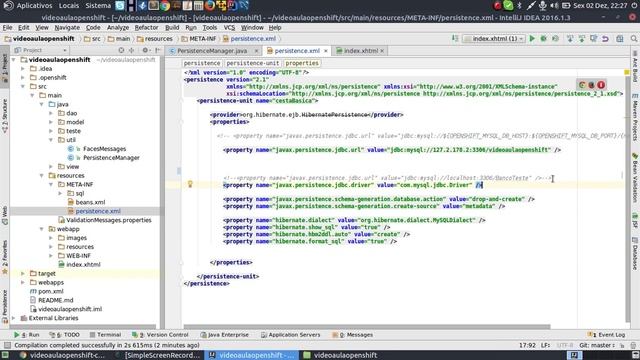Expand the .openshift folder
Image resolution: width=640 pixels, height=360 pixels.
[23, 78]
